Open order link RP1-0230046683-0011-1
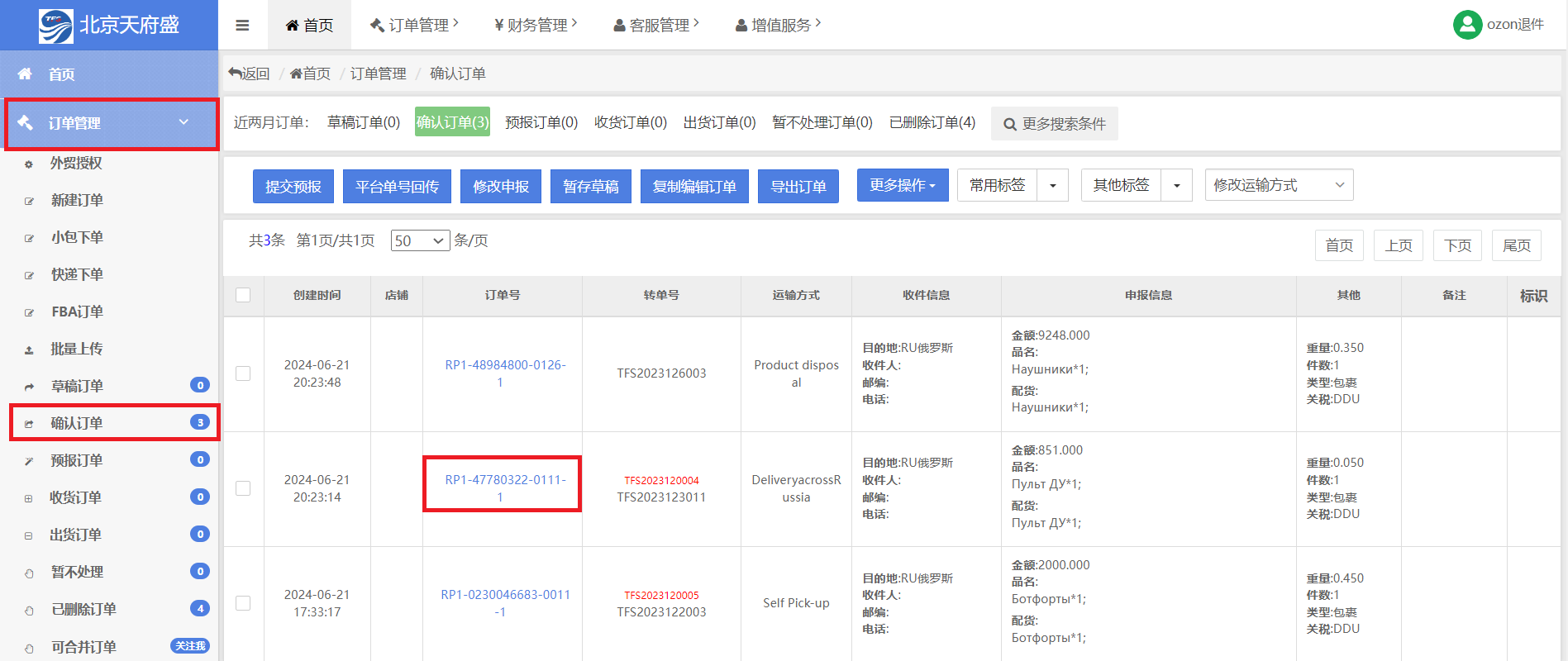 pyautogui.click(x=505, y=603)
